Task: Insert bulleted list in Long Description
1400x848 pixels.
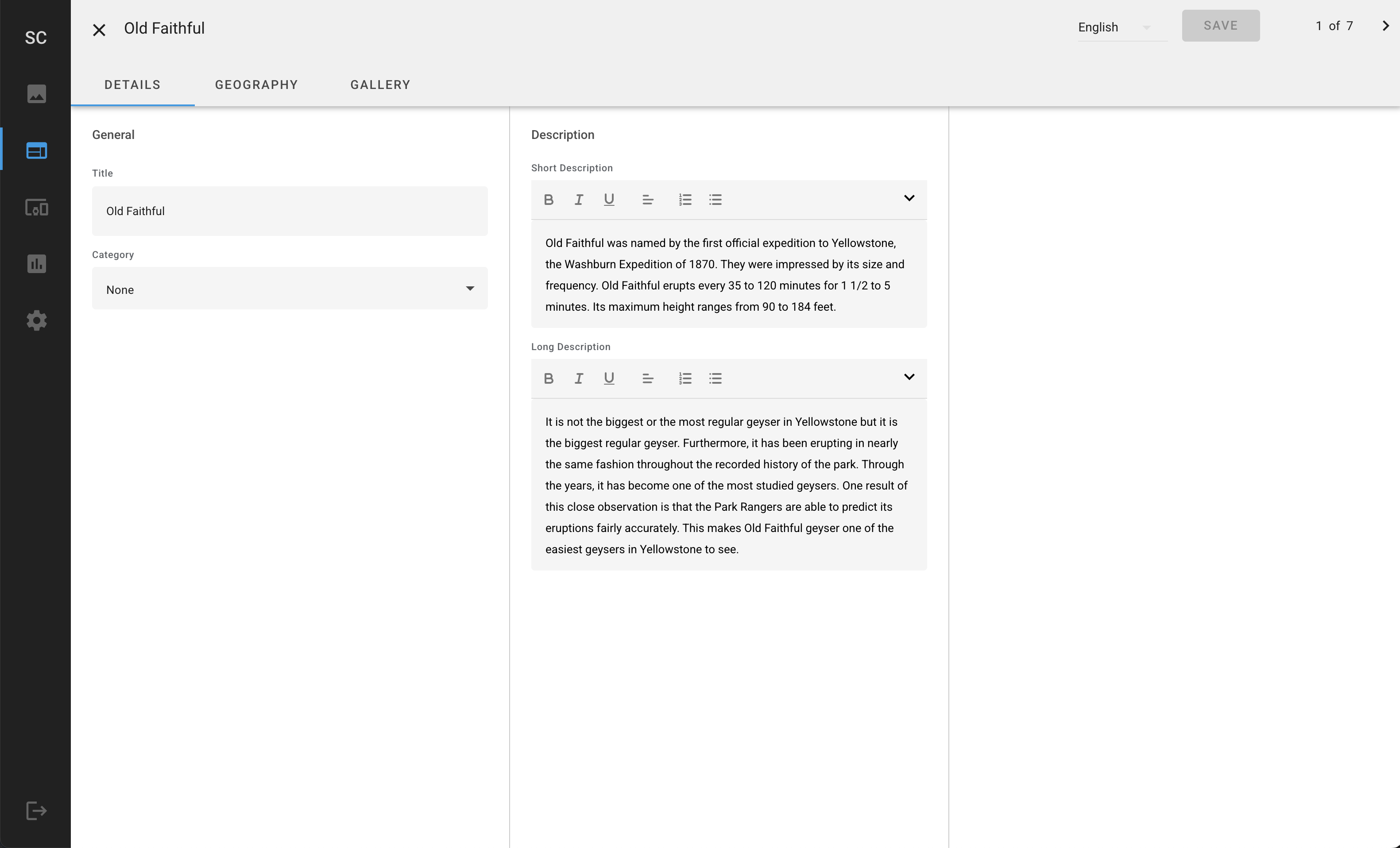Action: coord(715,378)
